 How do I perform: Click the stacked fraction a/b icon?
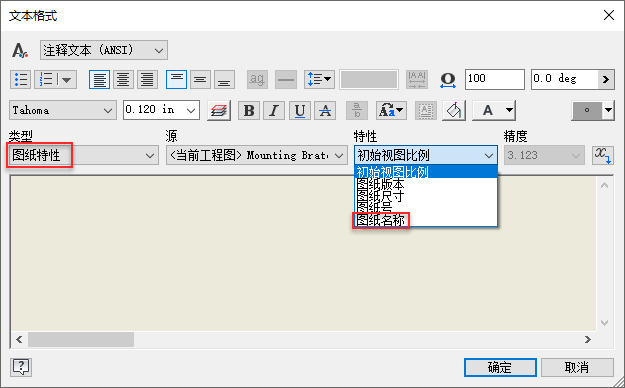point(357,110)
